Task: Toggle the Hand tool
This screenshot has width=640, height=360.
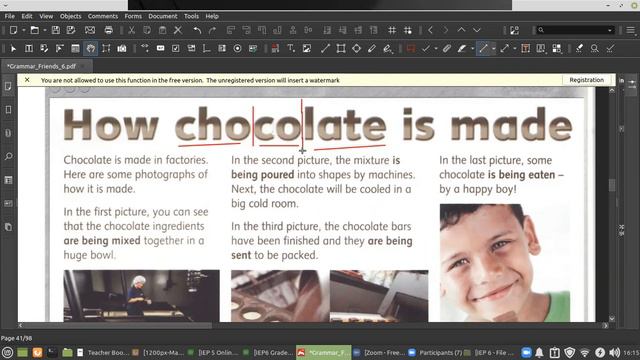Action: [91, 49]
